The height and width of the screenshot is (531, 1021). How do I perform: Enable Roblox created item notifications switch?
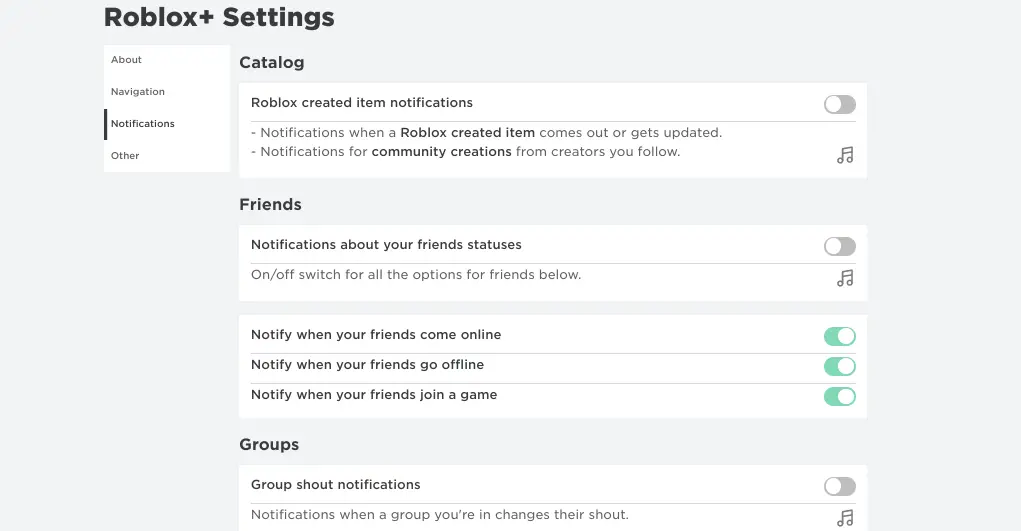pyautogui.click(x=839, y=104)
